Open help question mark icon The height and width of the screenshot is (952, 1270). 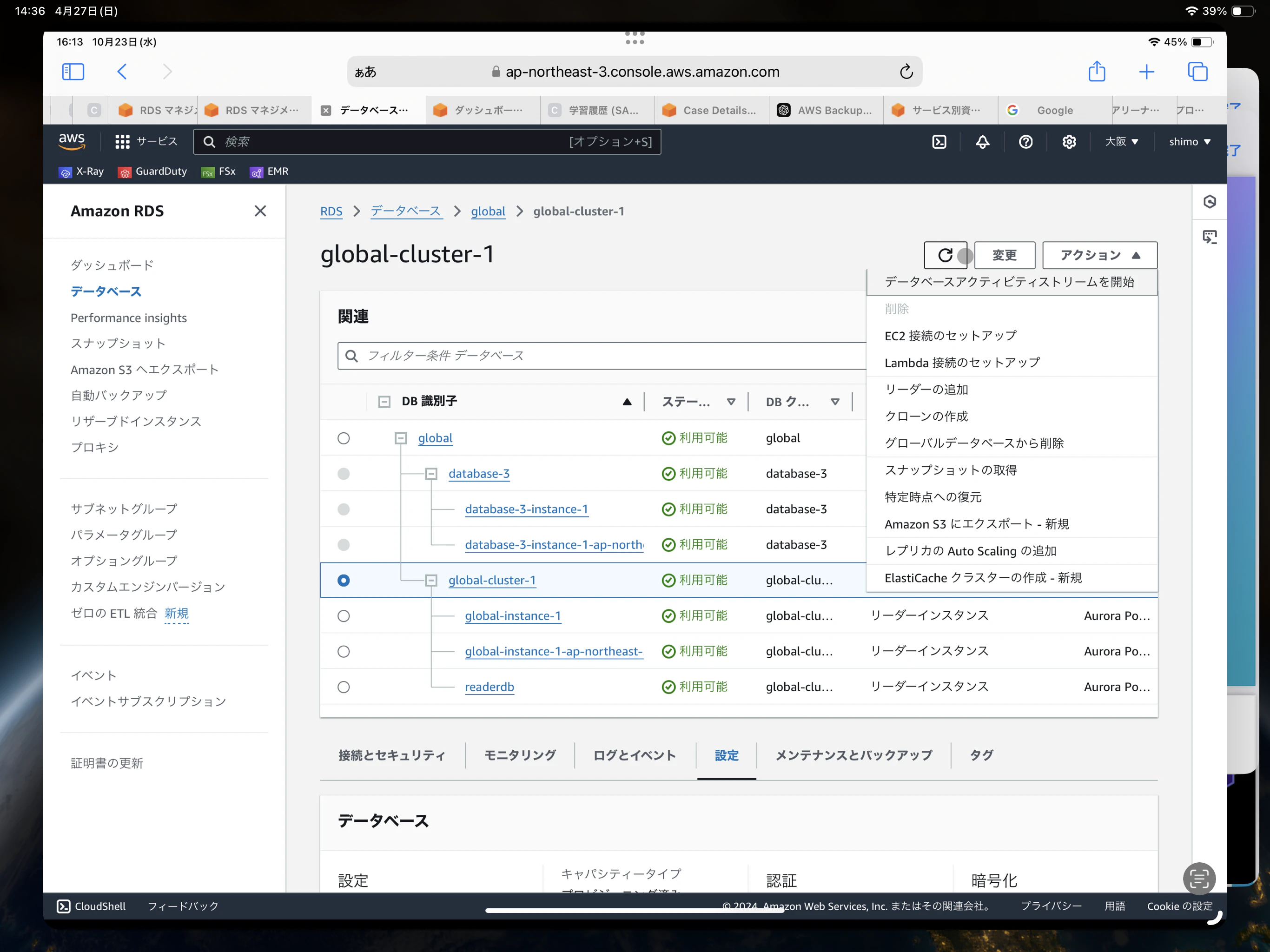click(x=1025, y=142)
